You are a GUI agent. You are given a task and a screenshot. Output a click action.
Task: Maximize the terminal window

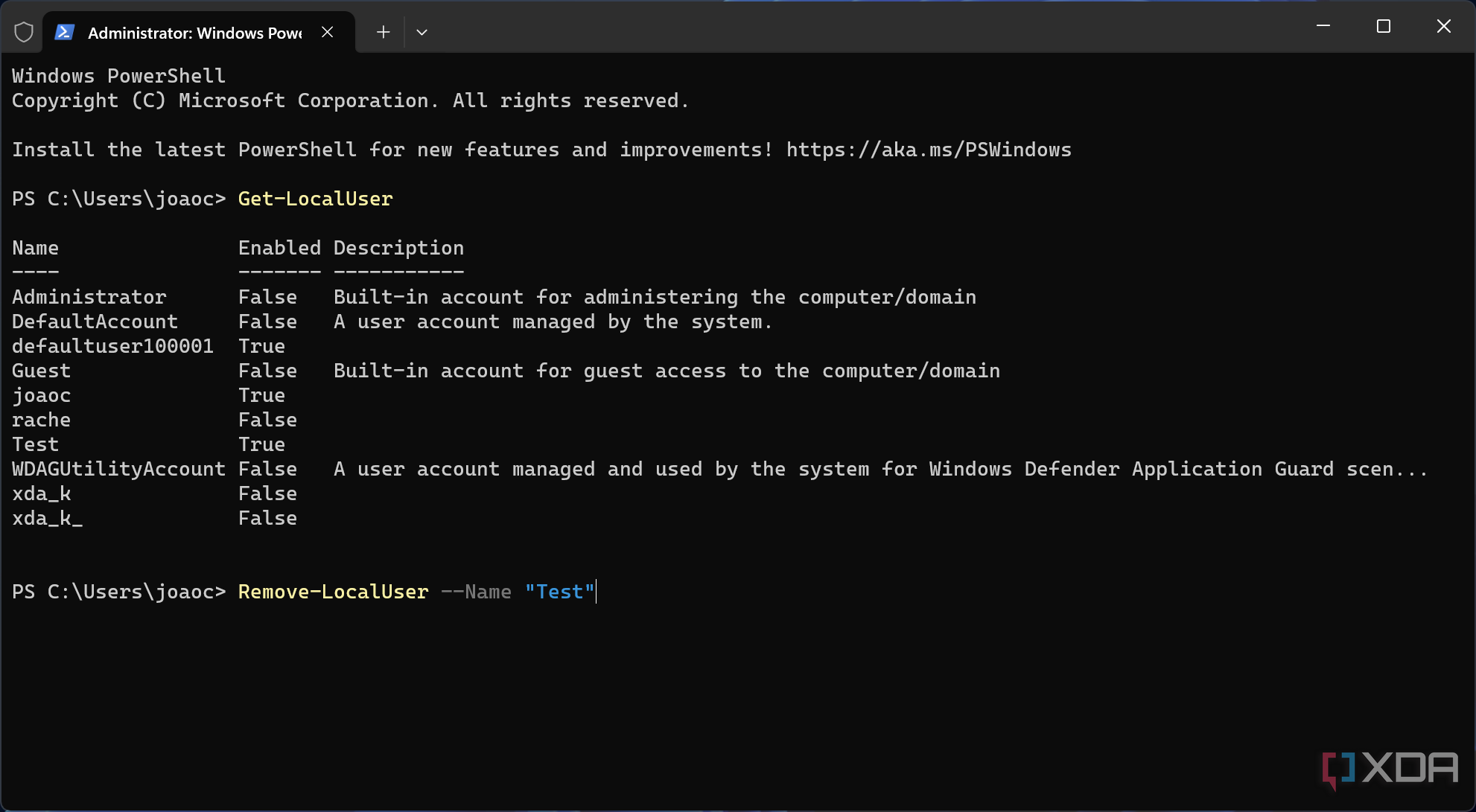[x=1384, y=27]
